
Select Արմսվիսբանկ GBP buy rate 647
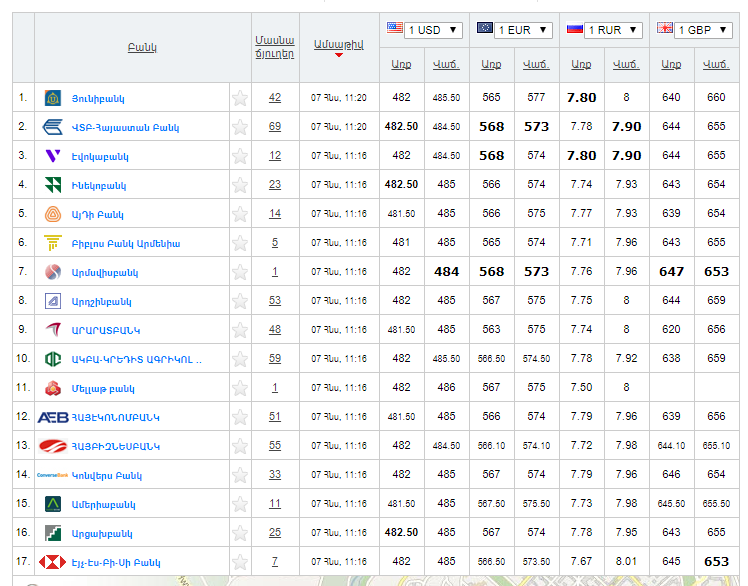pyautogui.click(x=671, y=272)
